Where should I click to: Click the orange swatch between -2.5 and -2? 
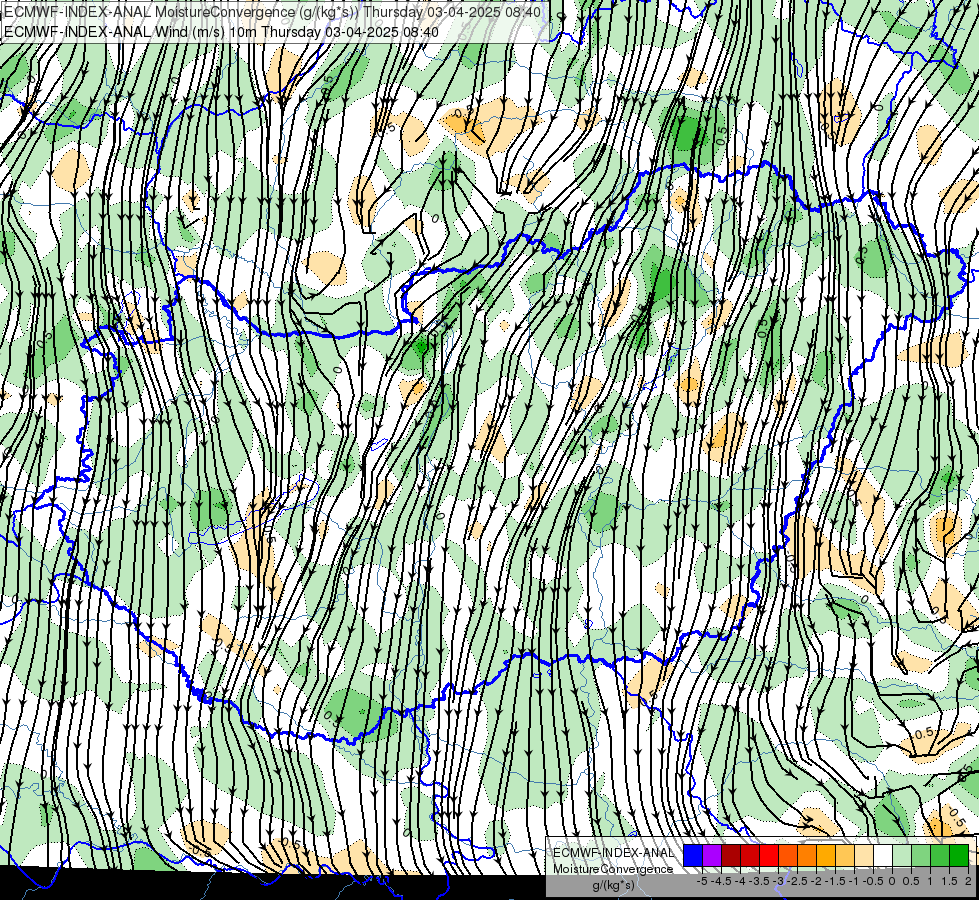(x=807, y=856)
